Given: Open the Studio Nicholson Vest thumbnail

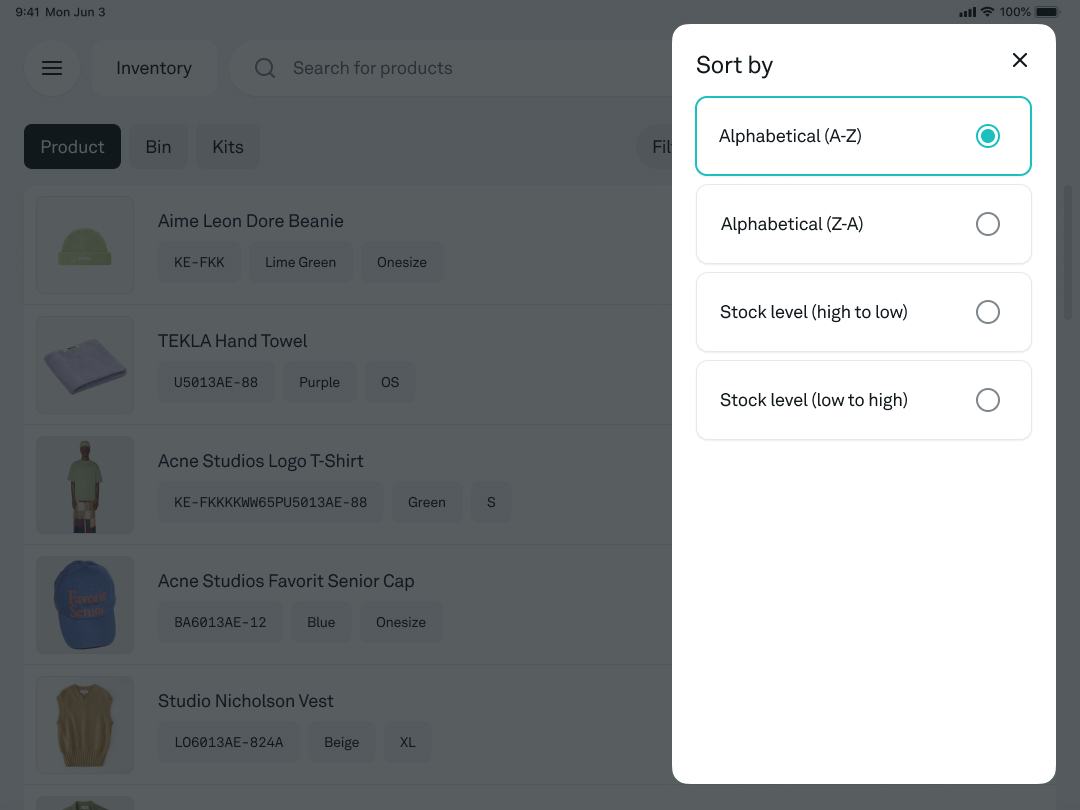Looking at the screenshot, I should [85, 725].
